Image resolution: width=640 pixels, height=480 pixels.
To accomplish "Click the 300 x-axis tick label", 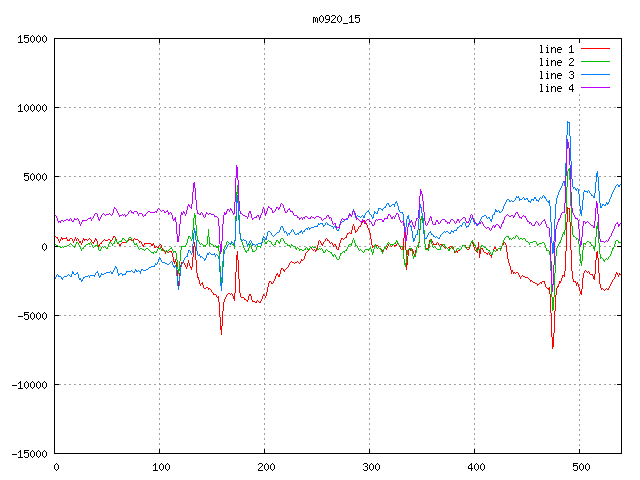I will tap(370, 467).
